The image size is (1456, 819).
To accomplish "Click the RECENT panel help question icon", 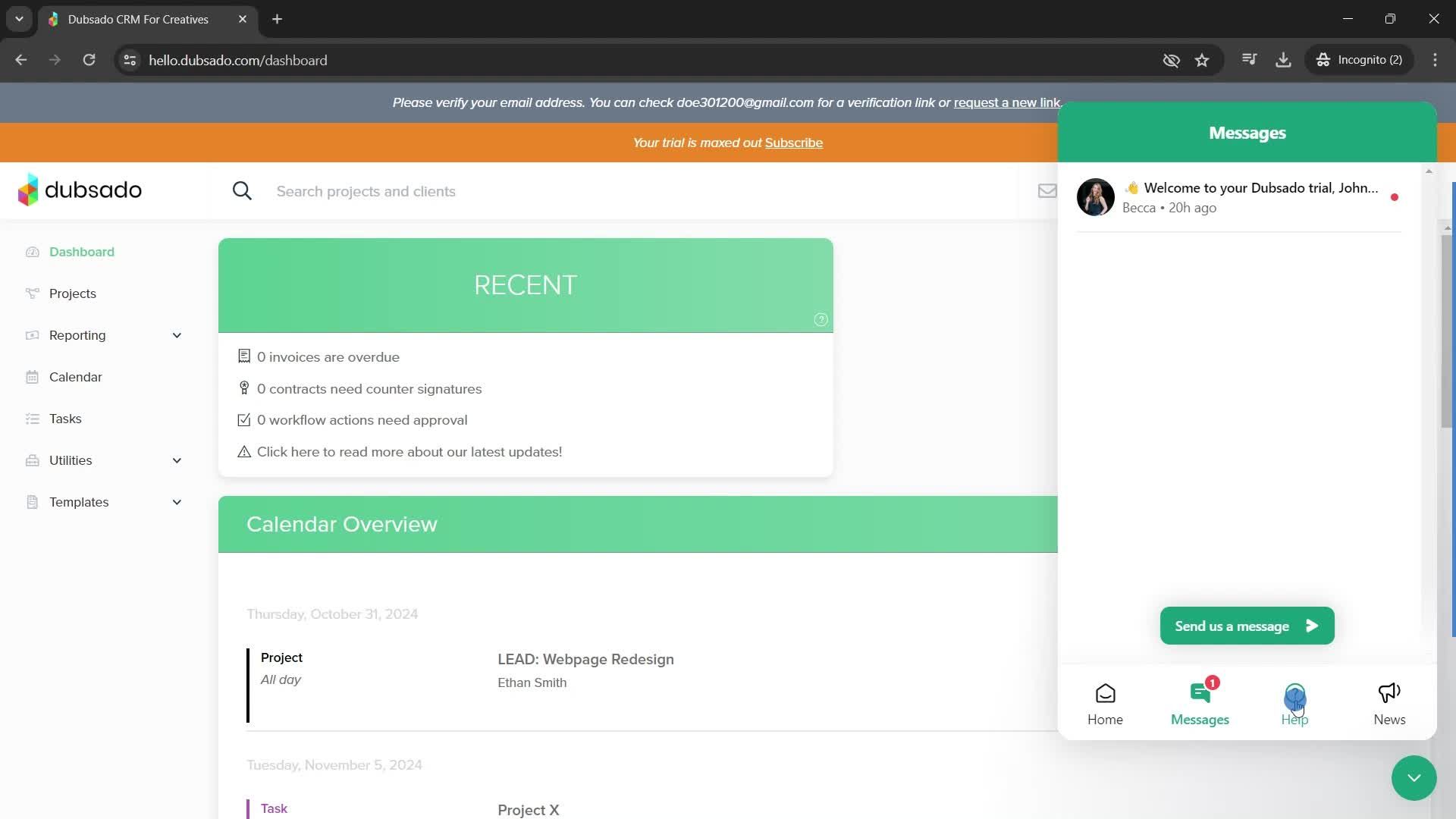I will (x=821, y=320).
